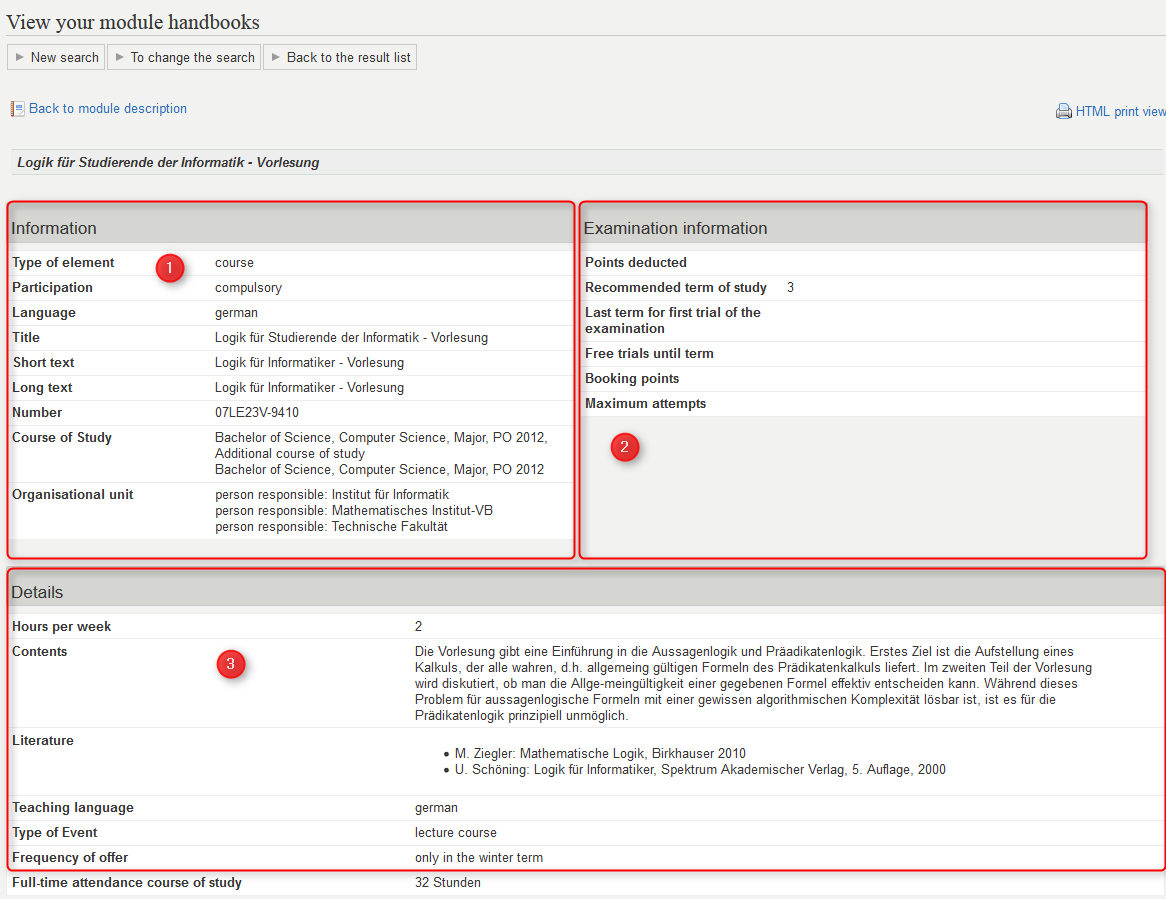Click the 'Maximum attempts' label

[645, 404]
